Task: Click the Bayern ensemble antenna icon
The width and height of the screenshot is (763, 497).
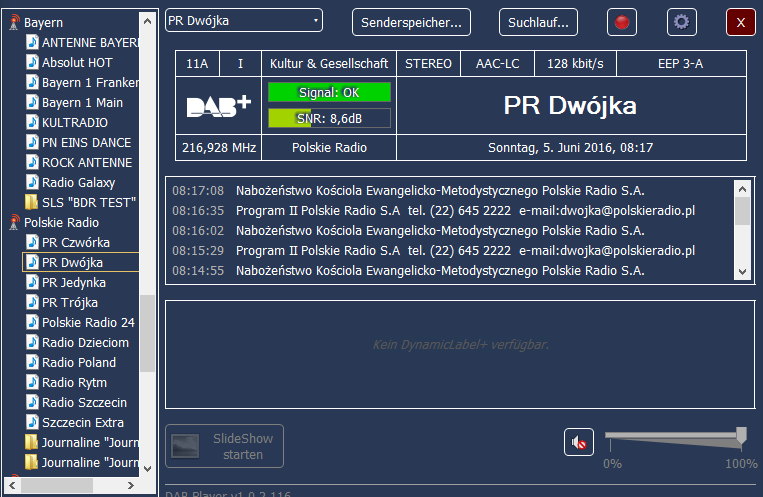Action: pos(14,22)
